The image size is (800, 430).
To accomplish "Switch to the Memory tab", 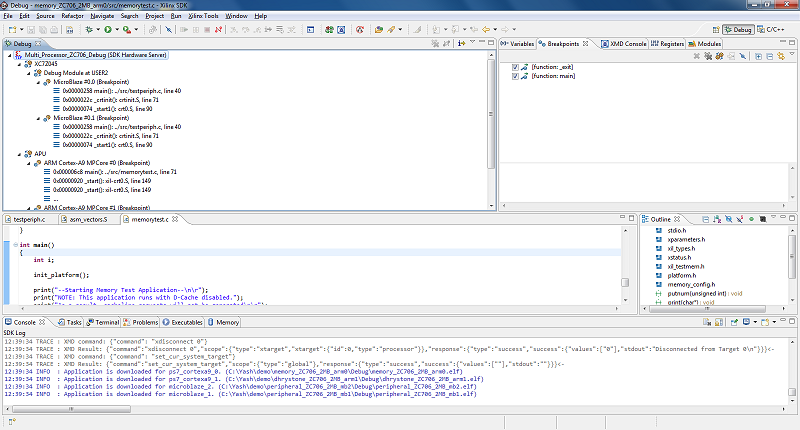I will pyautogui.click(x=223, y=322).
